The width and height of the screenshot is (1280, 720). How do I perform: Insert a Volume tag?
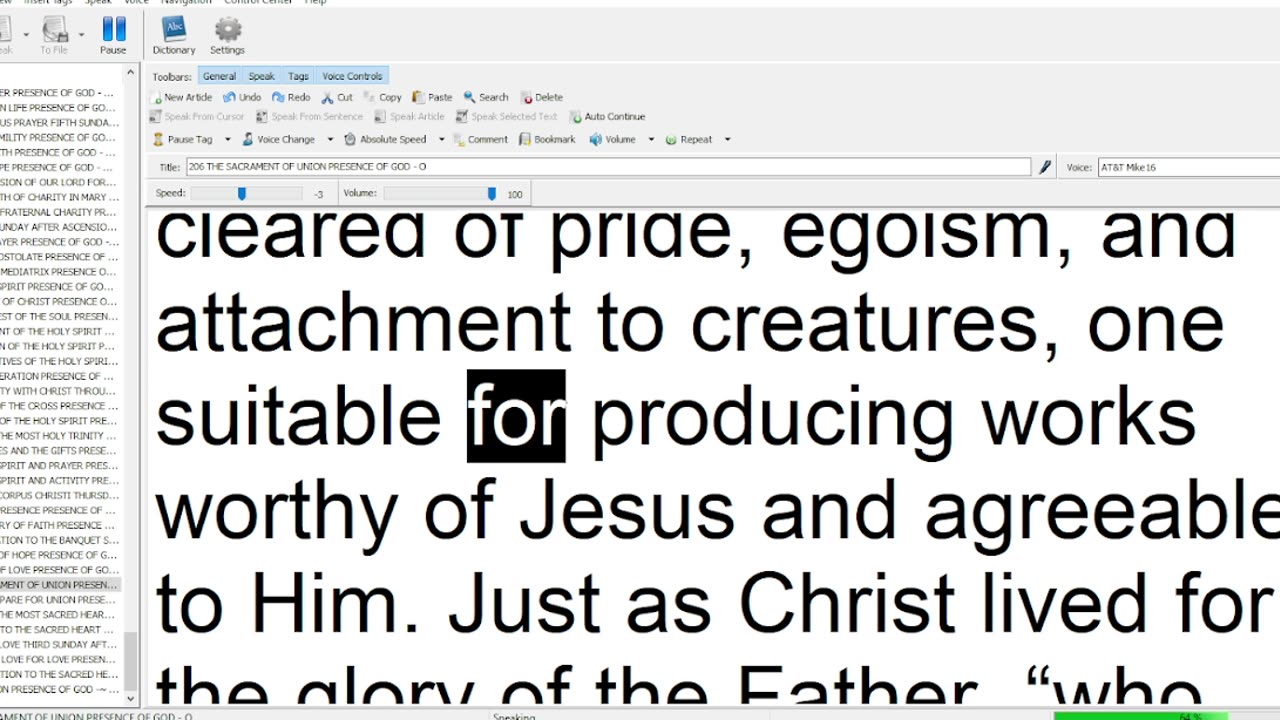coord(612,139)
